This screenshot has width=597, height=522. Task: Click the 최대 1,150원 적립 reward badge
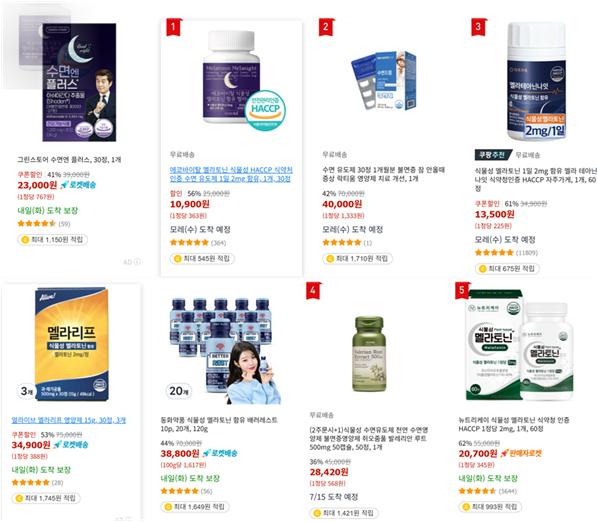point(53,239)
